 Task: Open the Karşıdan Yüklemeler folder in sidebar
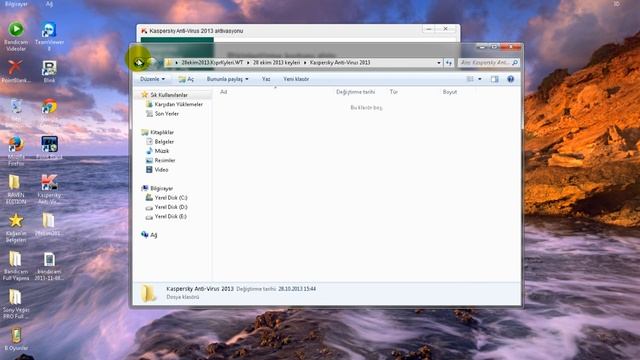(174, 104)
